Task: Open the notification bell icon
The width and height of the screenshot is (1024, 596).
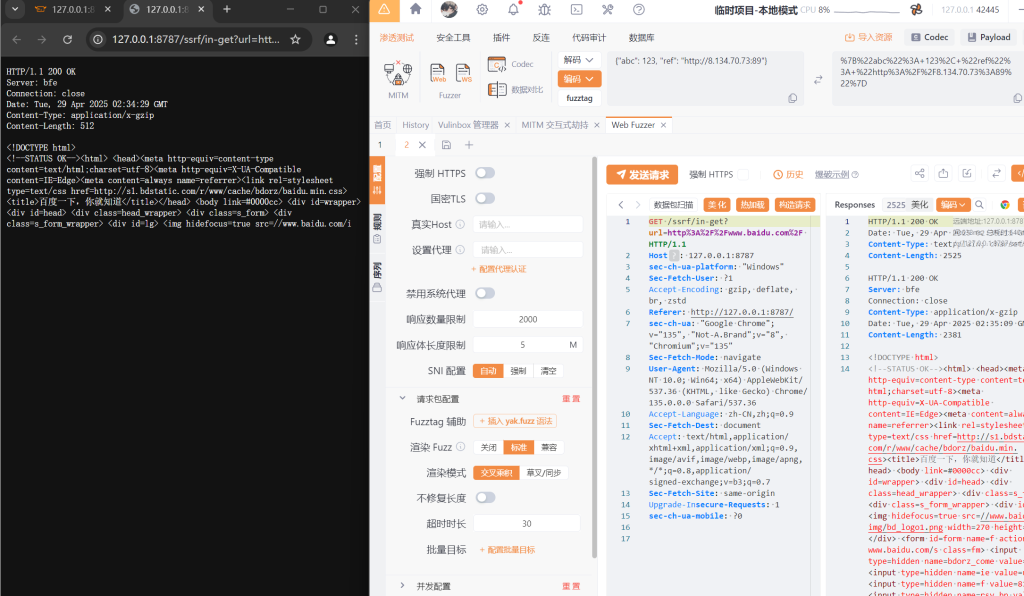Action: tap(513, 10)
